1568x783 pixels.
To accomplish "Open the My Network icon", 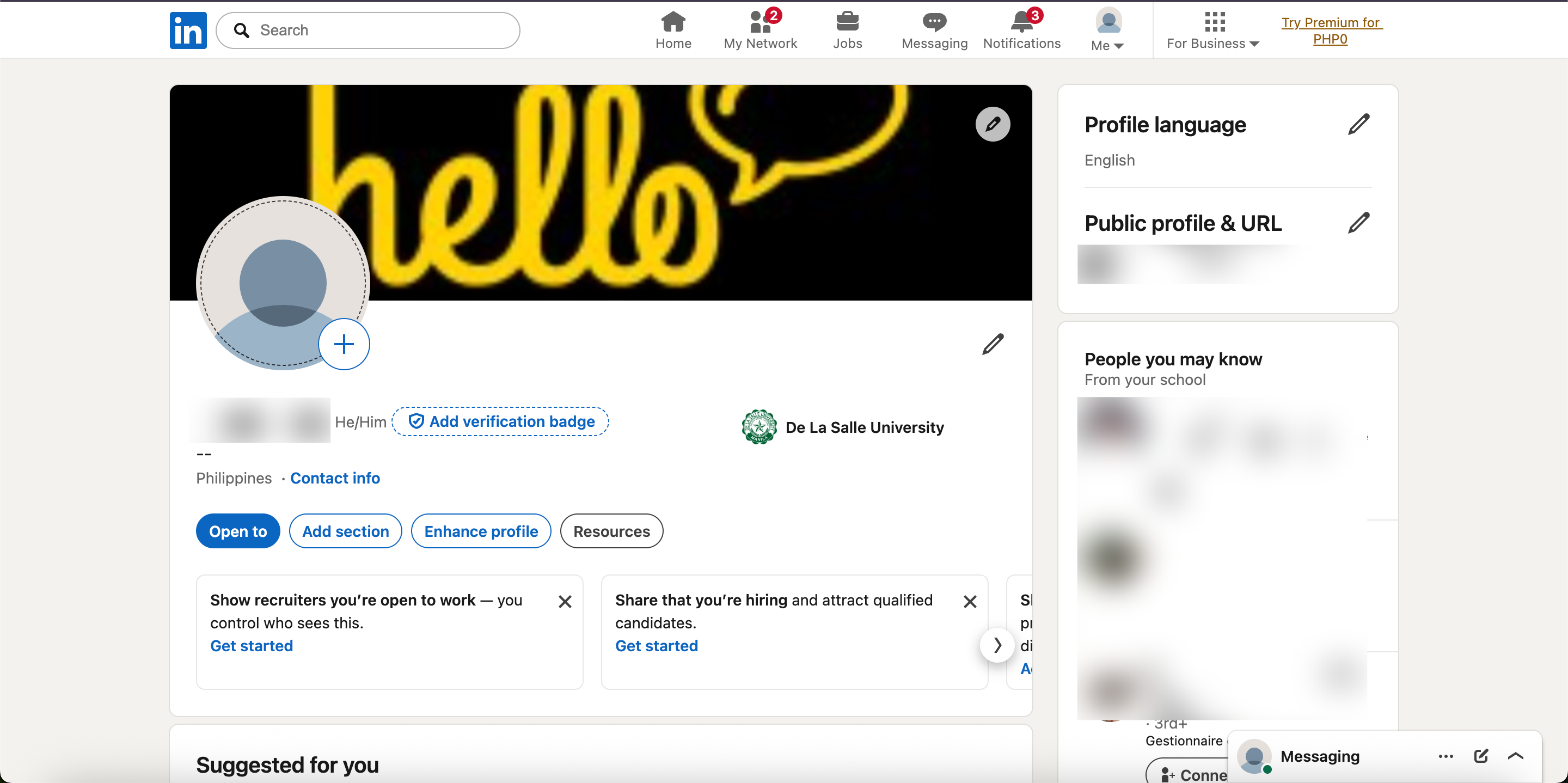I will 760,29.
